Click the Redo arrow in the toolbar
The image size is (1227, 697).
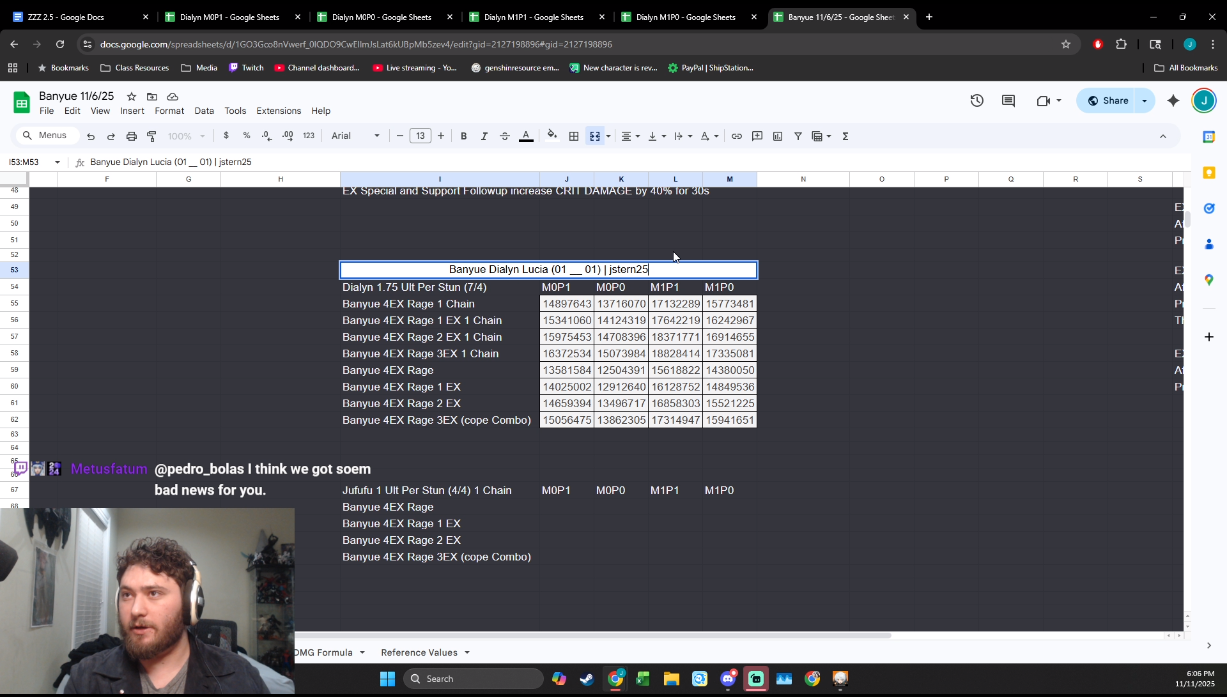click(110, 136)
